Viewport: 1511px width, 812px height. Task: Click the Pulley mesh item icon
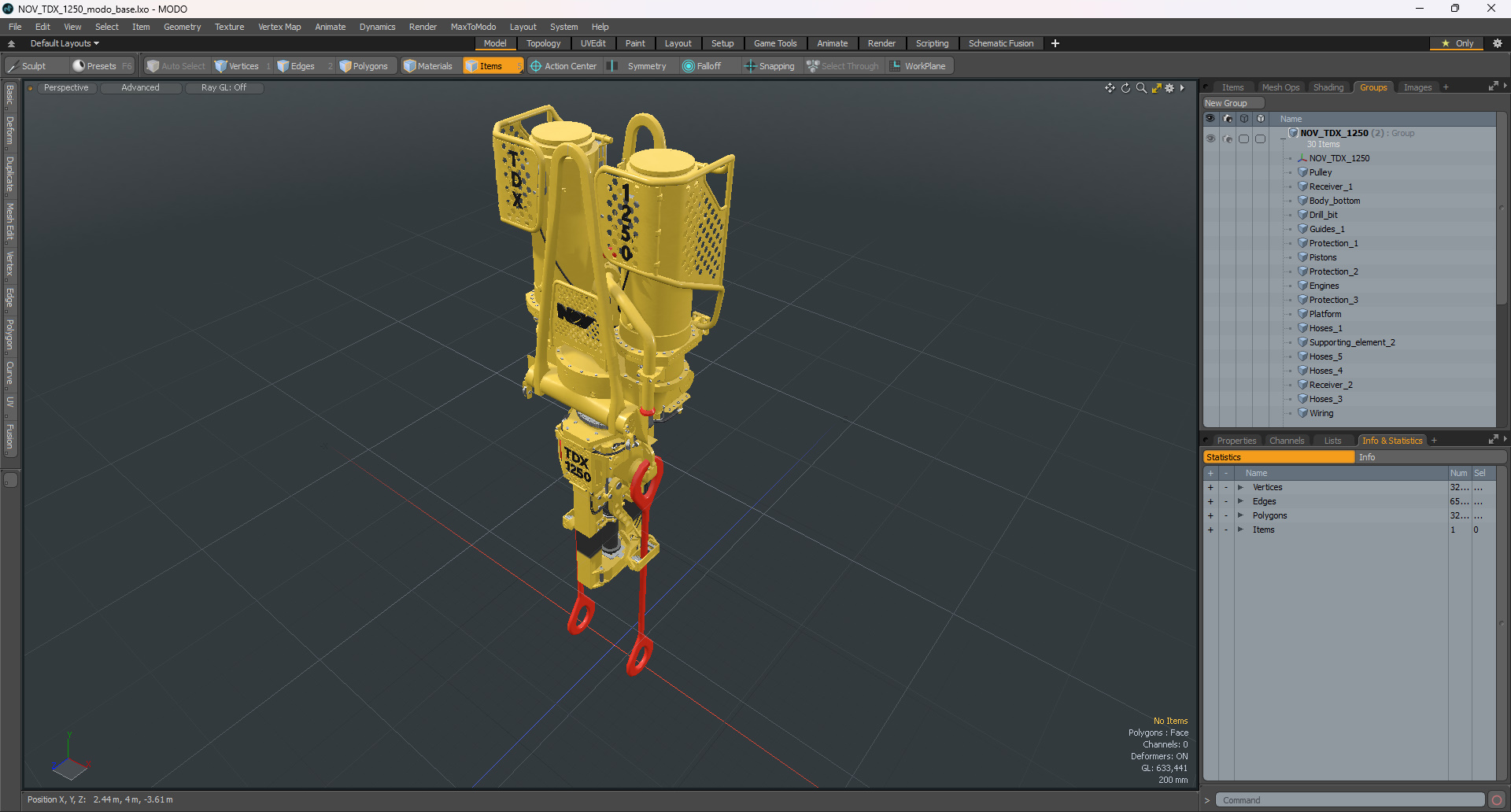[x=1302, y=172]
